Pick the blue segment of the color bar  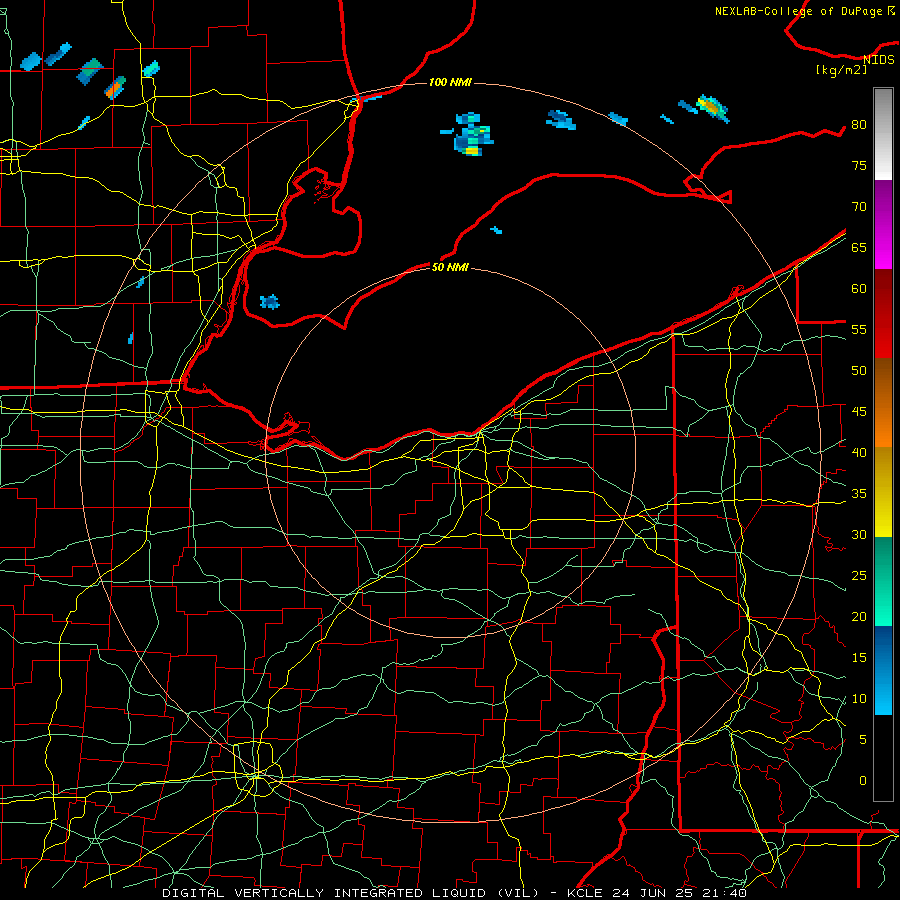(883, 670)
